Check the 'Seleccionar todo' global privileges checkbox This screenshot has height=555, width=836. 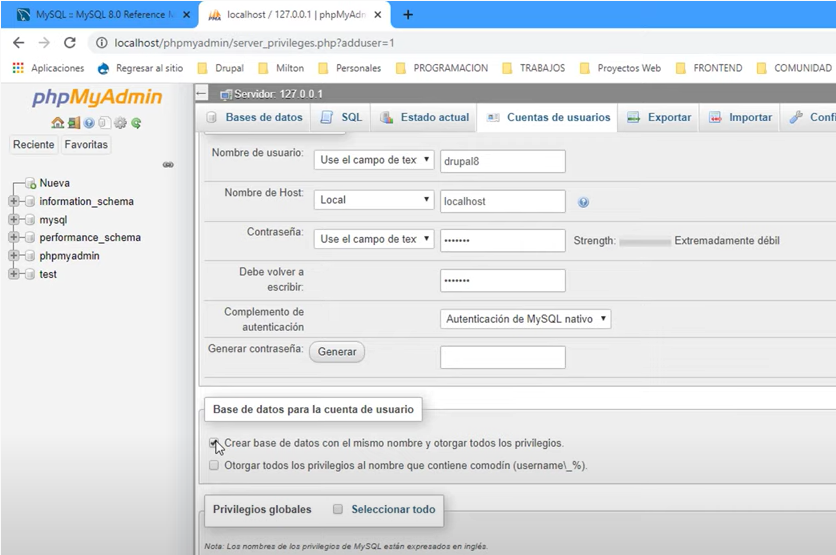(x=337, y=509)
